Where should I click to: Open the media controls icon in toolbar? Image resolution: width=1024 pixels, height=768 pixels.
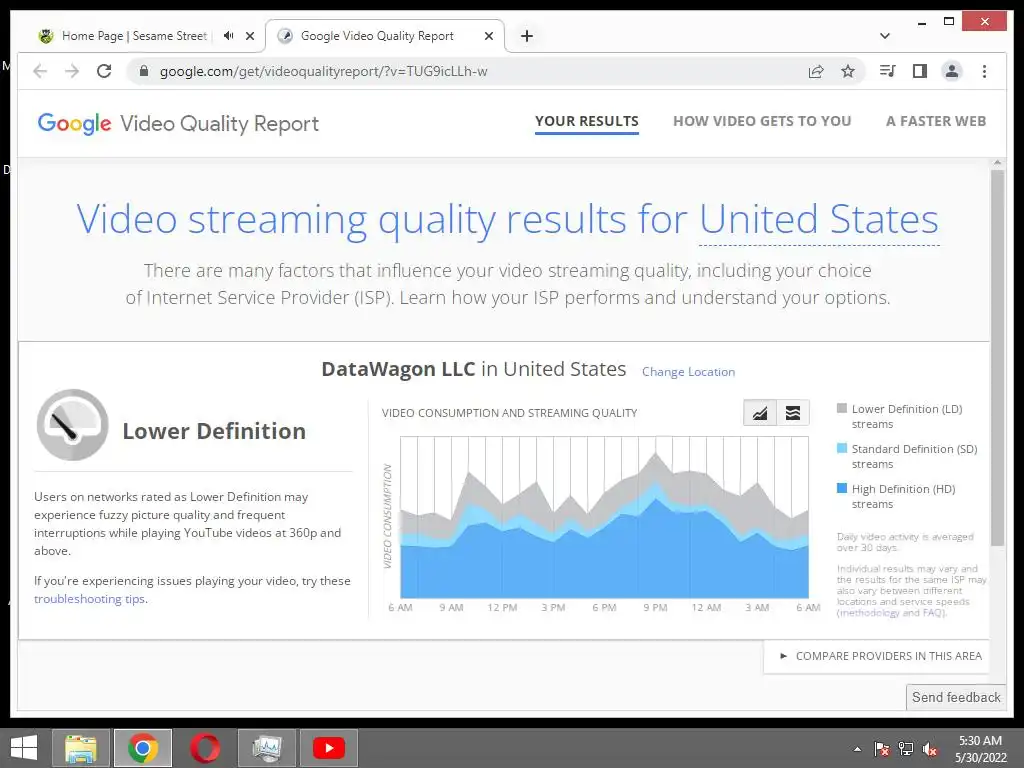pyautogui.click(x=888, y=71)
